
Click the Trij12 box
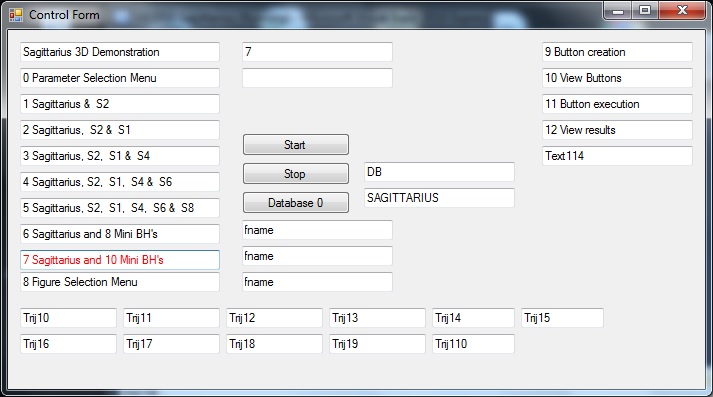(274, 318)
